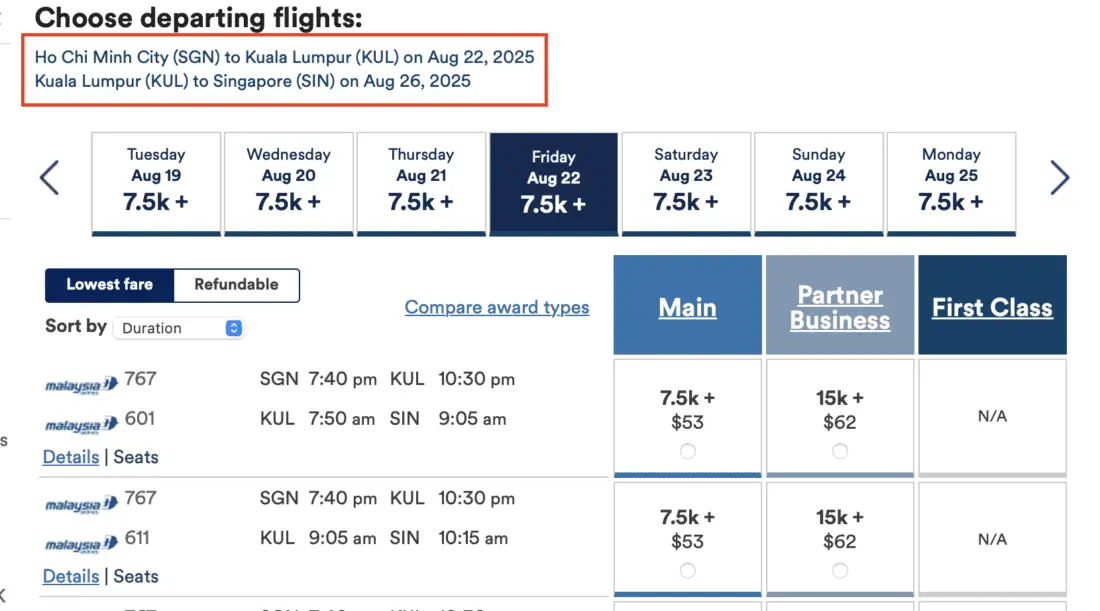
Task: Click the First Class column header
Action: (x=992, y=307)
